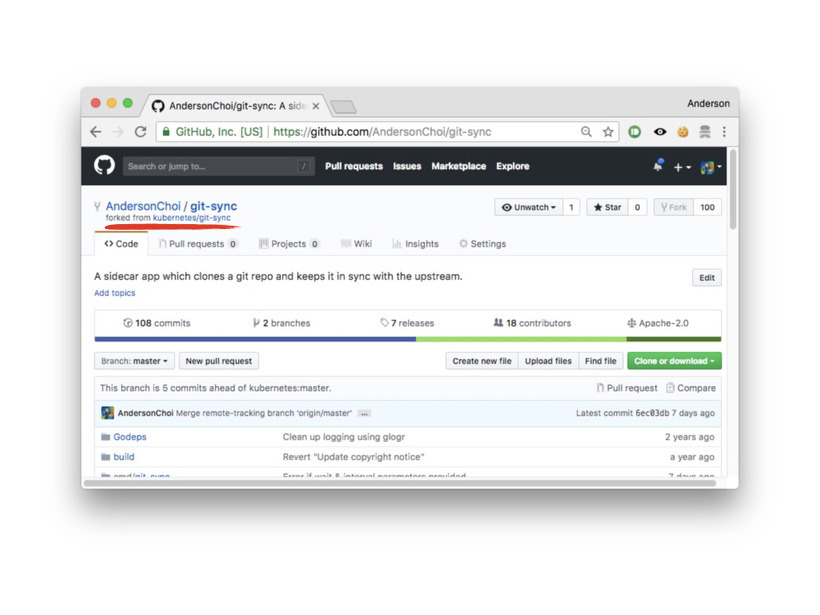Viewport: 820px width, 615px height.
Task: Click the eye extension icon in toolbar
Action: [x=660, y=132]
